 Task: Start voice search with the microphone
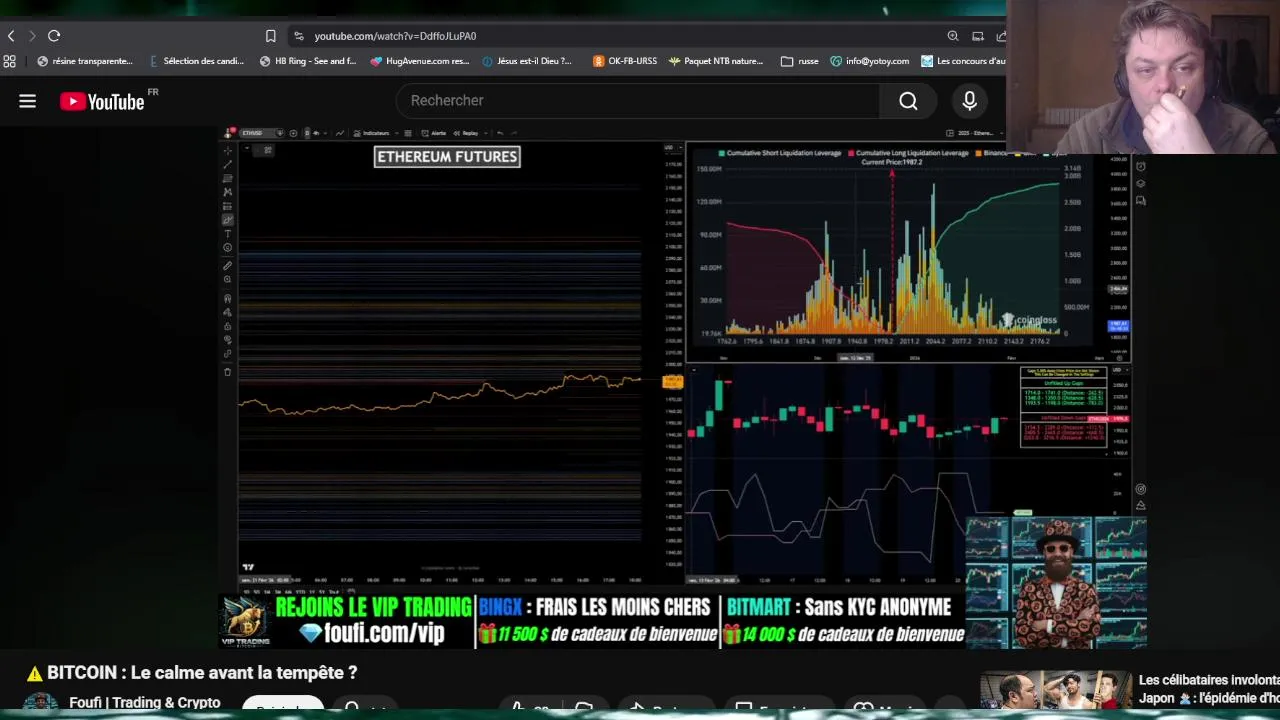[969, 101]
